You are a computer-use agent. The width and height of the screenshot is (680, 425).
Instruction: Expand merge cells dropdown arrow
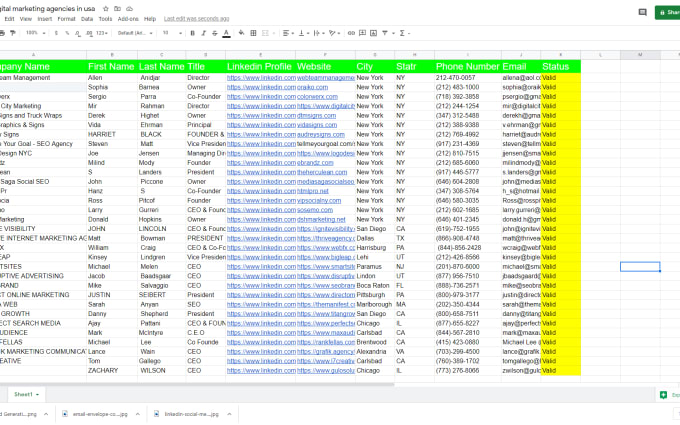point(274,33)
